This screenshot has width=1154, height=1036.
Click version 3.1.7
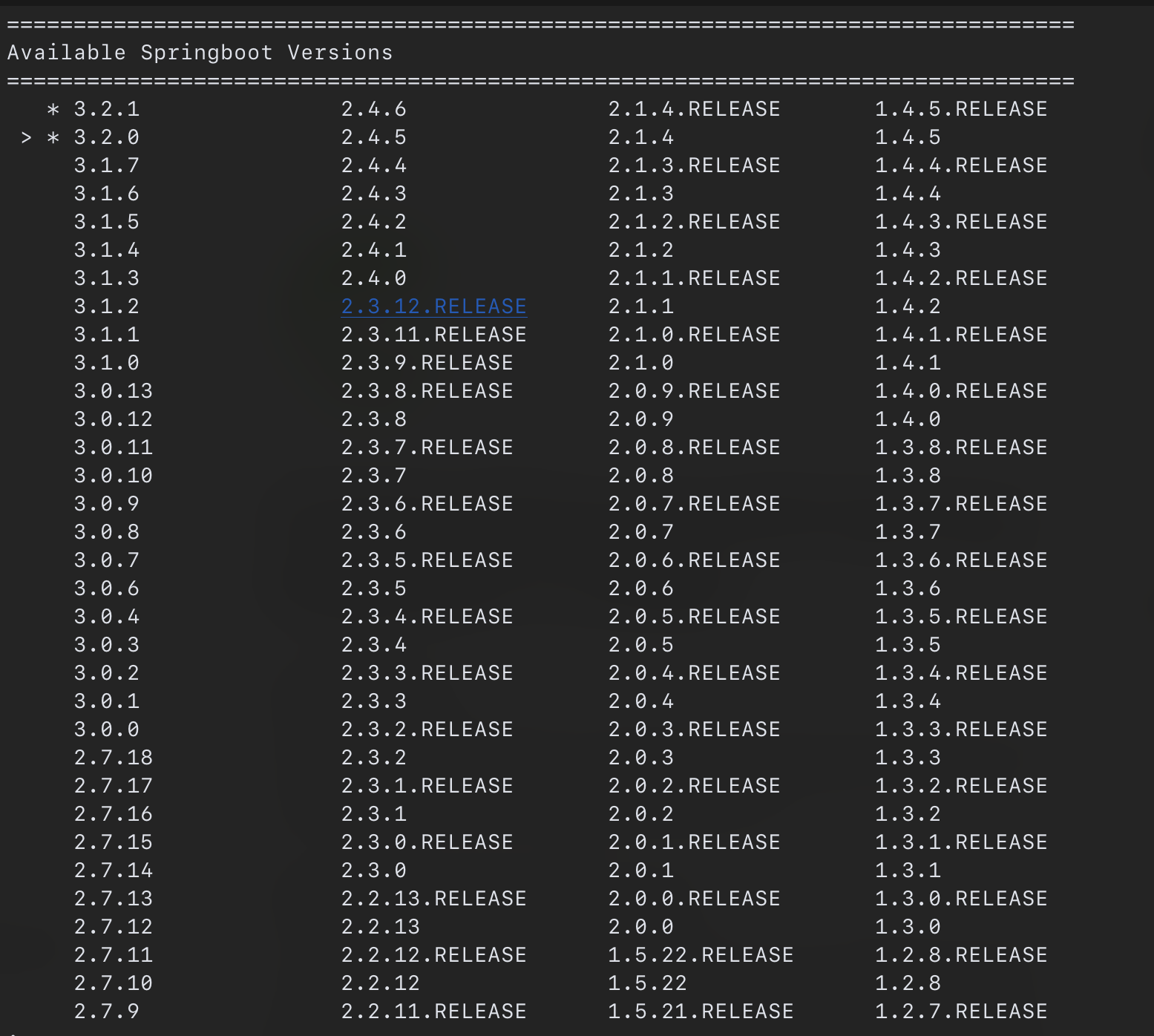pos(107,165)
